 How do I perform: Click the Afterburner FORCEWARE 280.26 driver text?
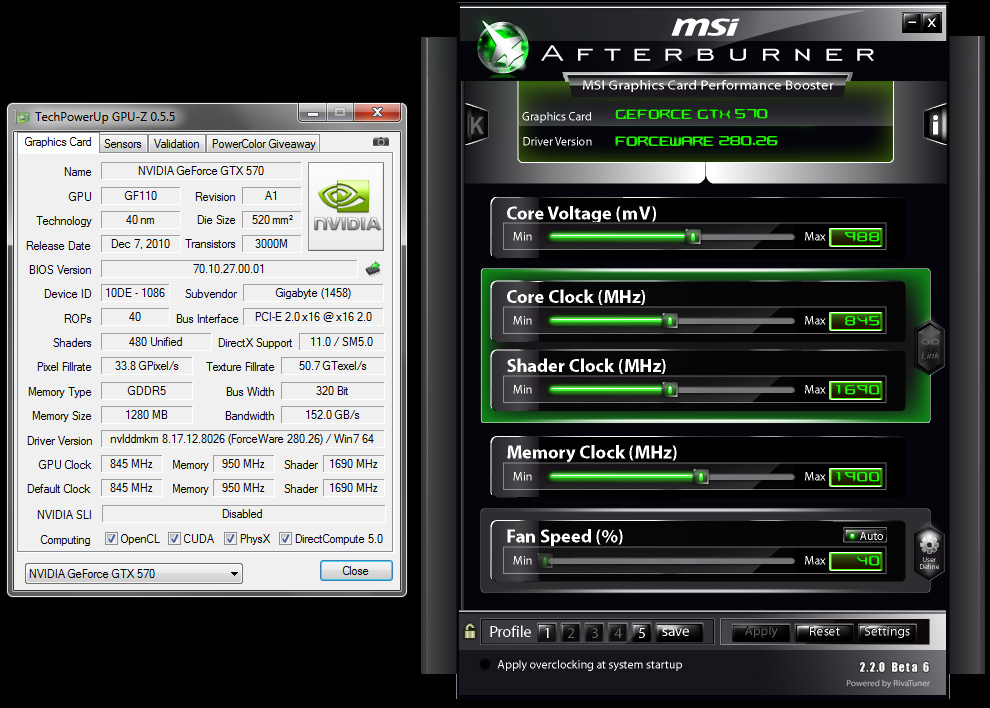coord(696,141)
